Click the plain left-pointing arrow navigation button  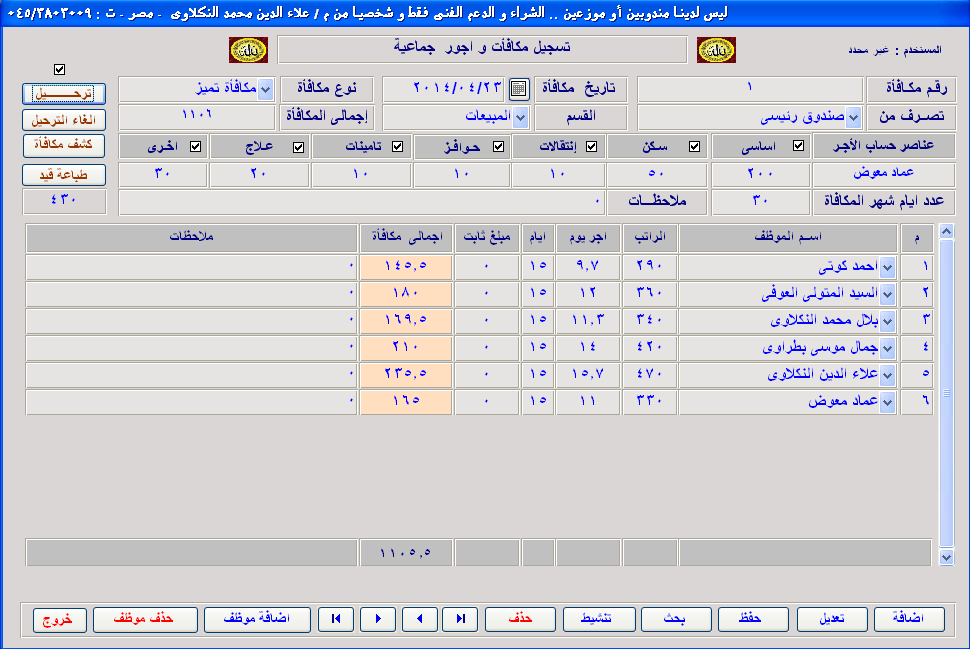[419, 619]
